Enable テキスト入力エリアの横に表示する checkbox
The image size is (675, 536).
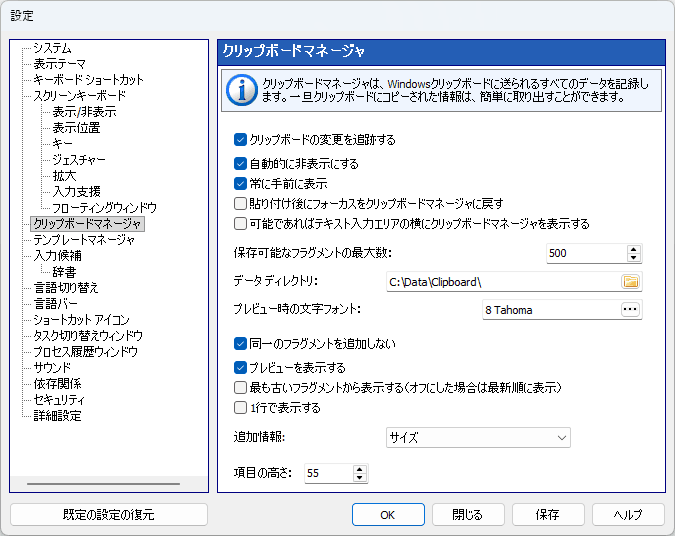tap(240, 223)
